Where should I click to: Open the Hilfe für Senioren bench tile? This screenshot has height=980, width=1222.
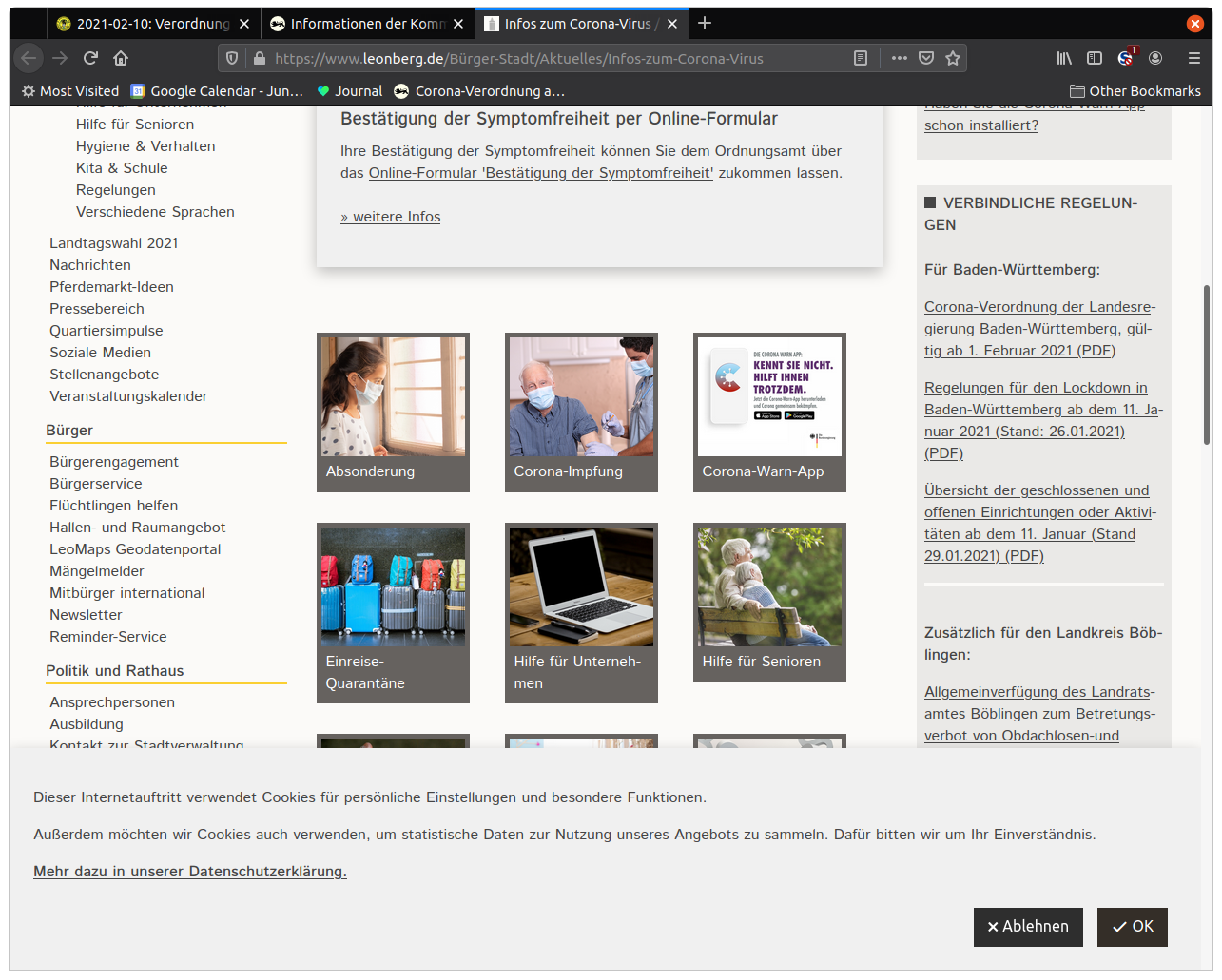pos(769,602)
